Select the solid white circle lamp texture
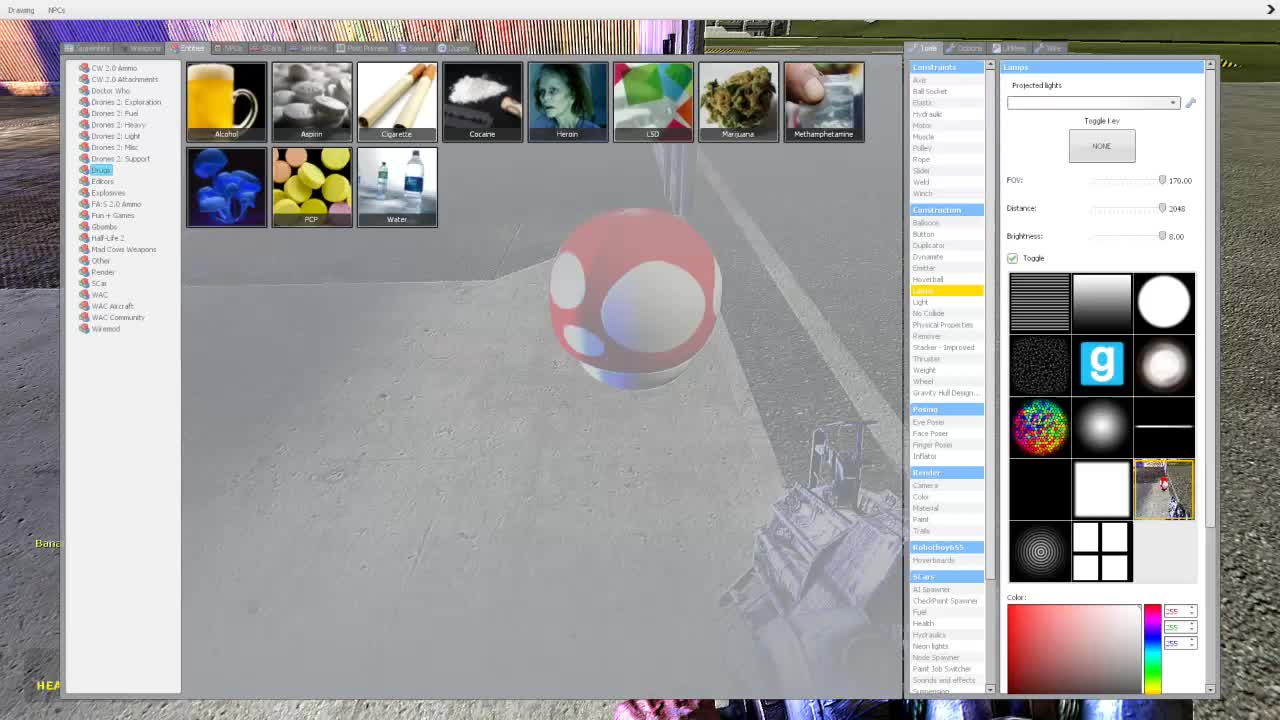Image resolution: width=1280 pixels, height=720 pixels. tap(1164, 302)
